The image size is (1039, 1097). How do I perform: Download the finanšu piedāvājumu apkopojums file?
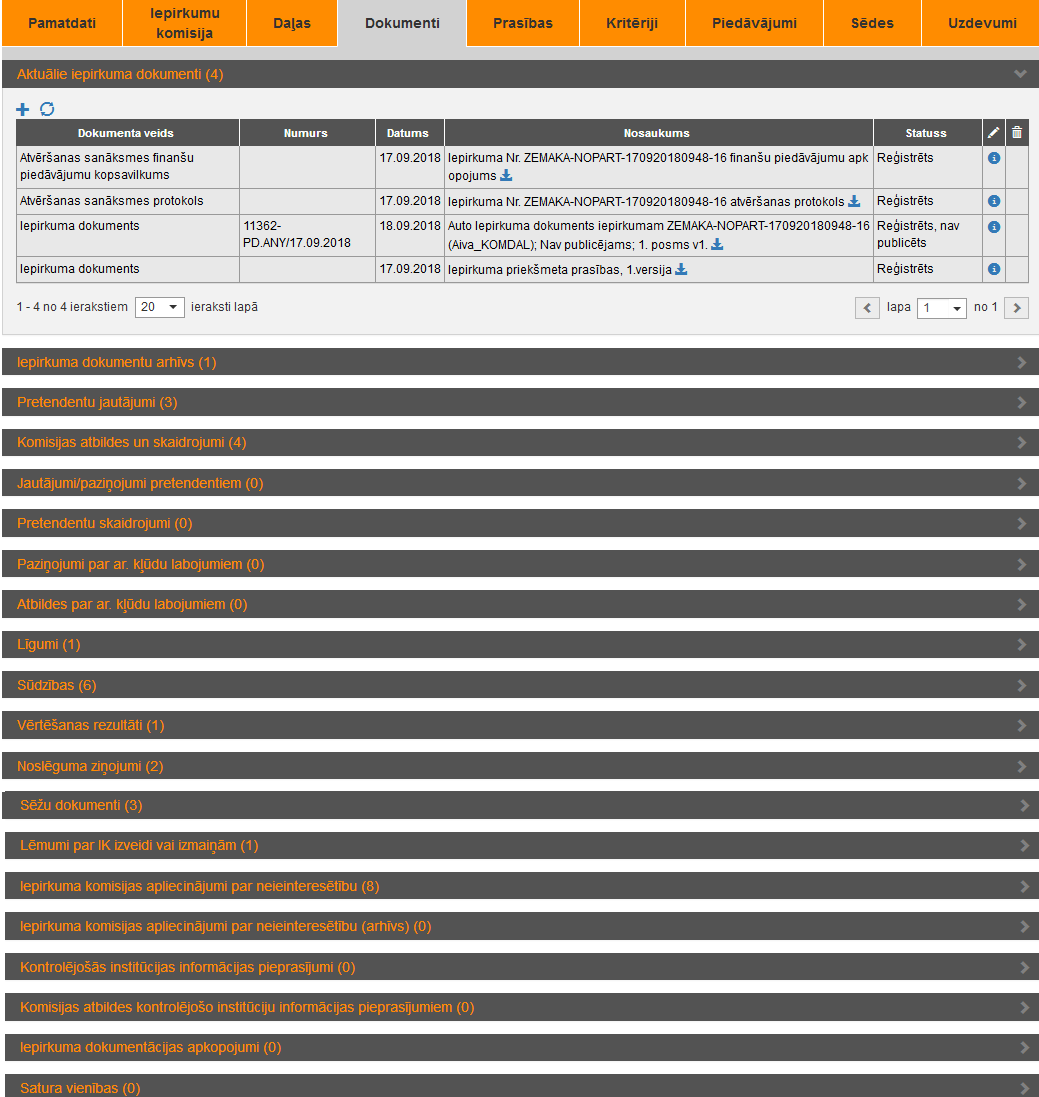click(x=506, y=175)
